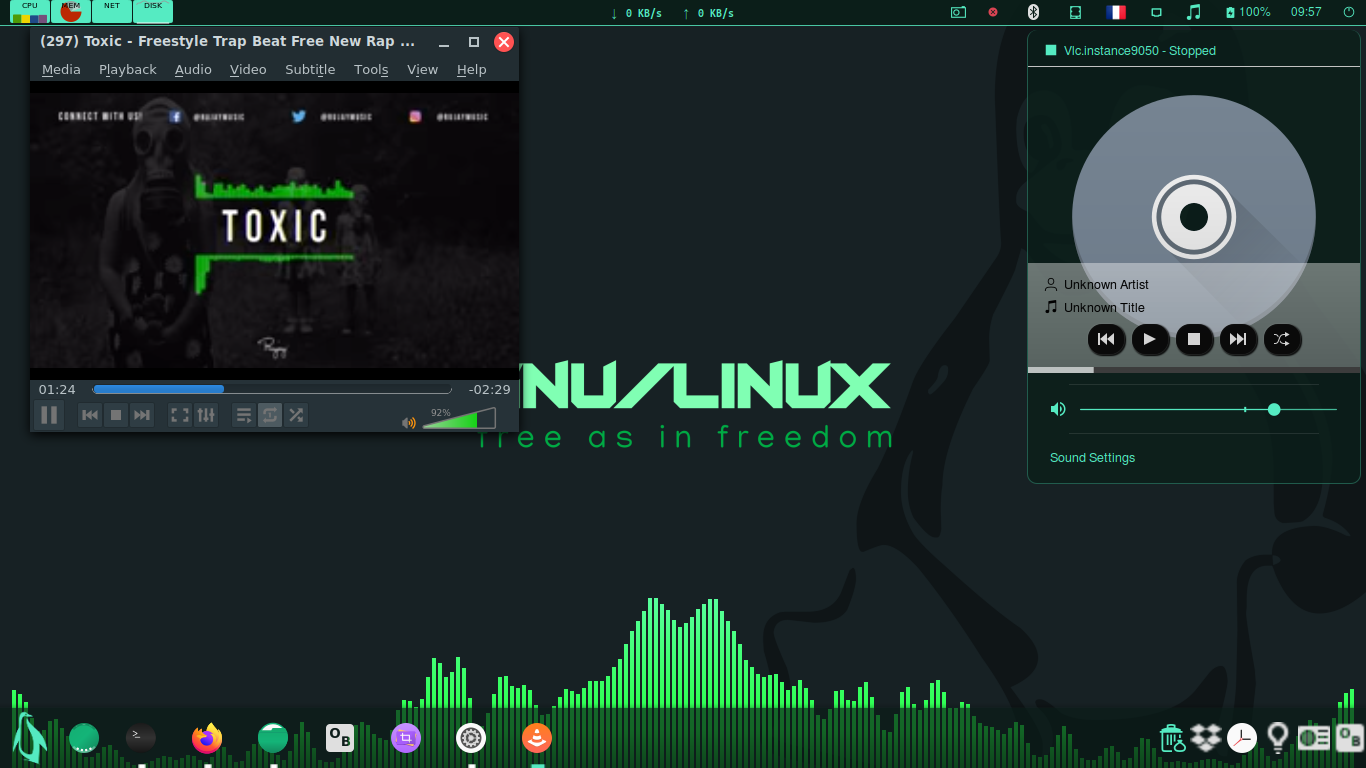Click the network download speed indicator
The width and height of the screenshot is (1366, 768).
637,13
